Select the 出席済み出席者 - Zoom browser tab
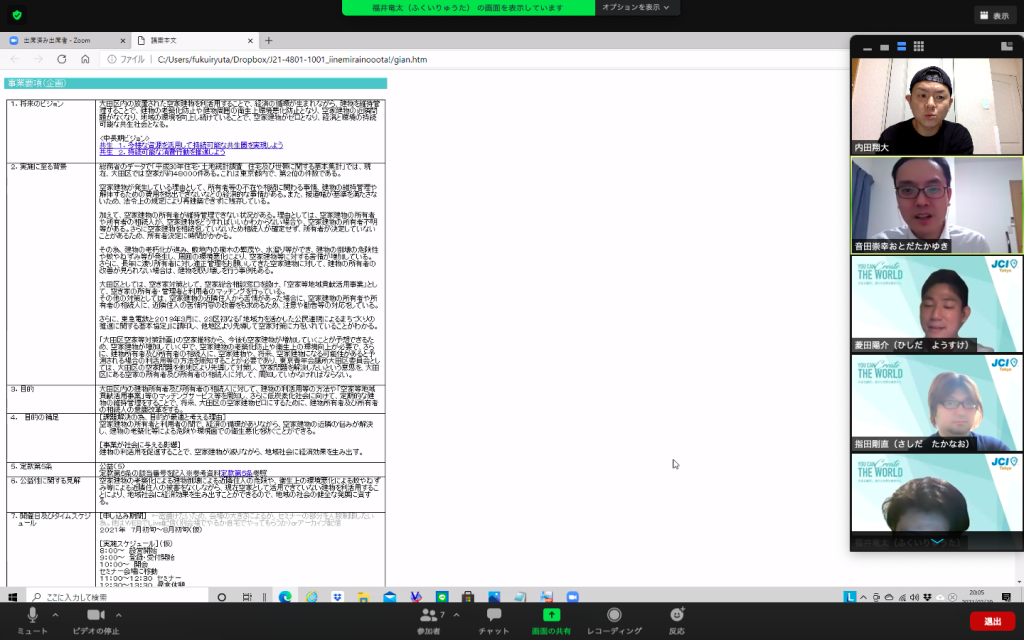The width and height of the screenshot is (1024, 640). point(58,41)
